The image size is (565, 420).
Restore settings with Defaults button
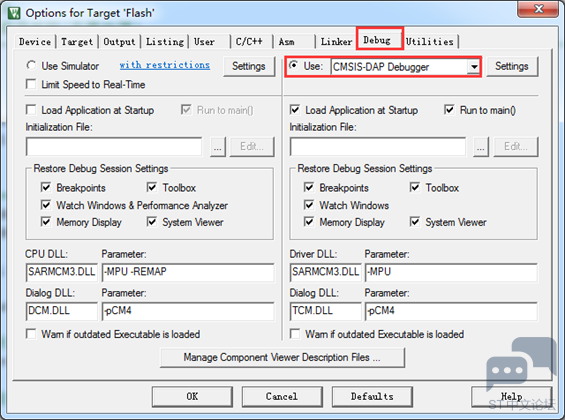point(372,397)
